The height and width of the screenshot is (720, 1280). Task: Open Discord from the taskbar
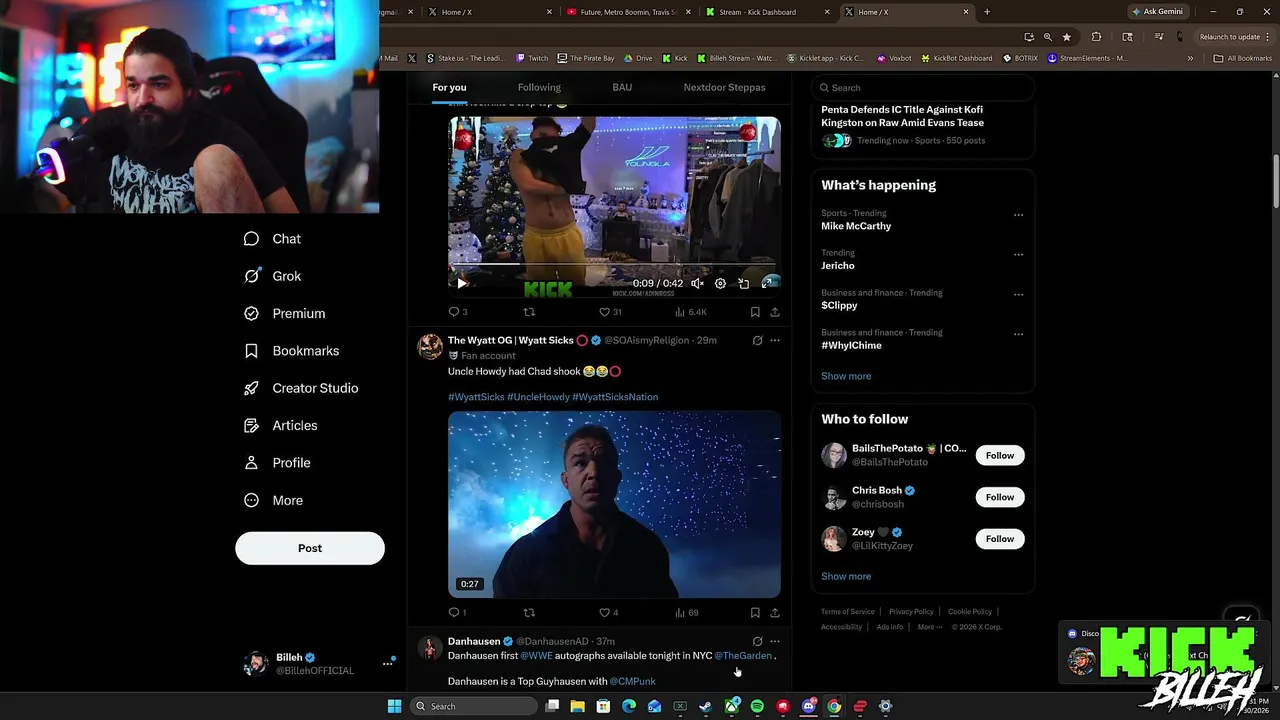coord(808,706)
